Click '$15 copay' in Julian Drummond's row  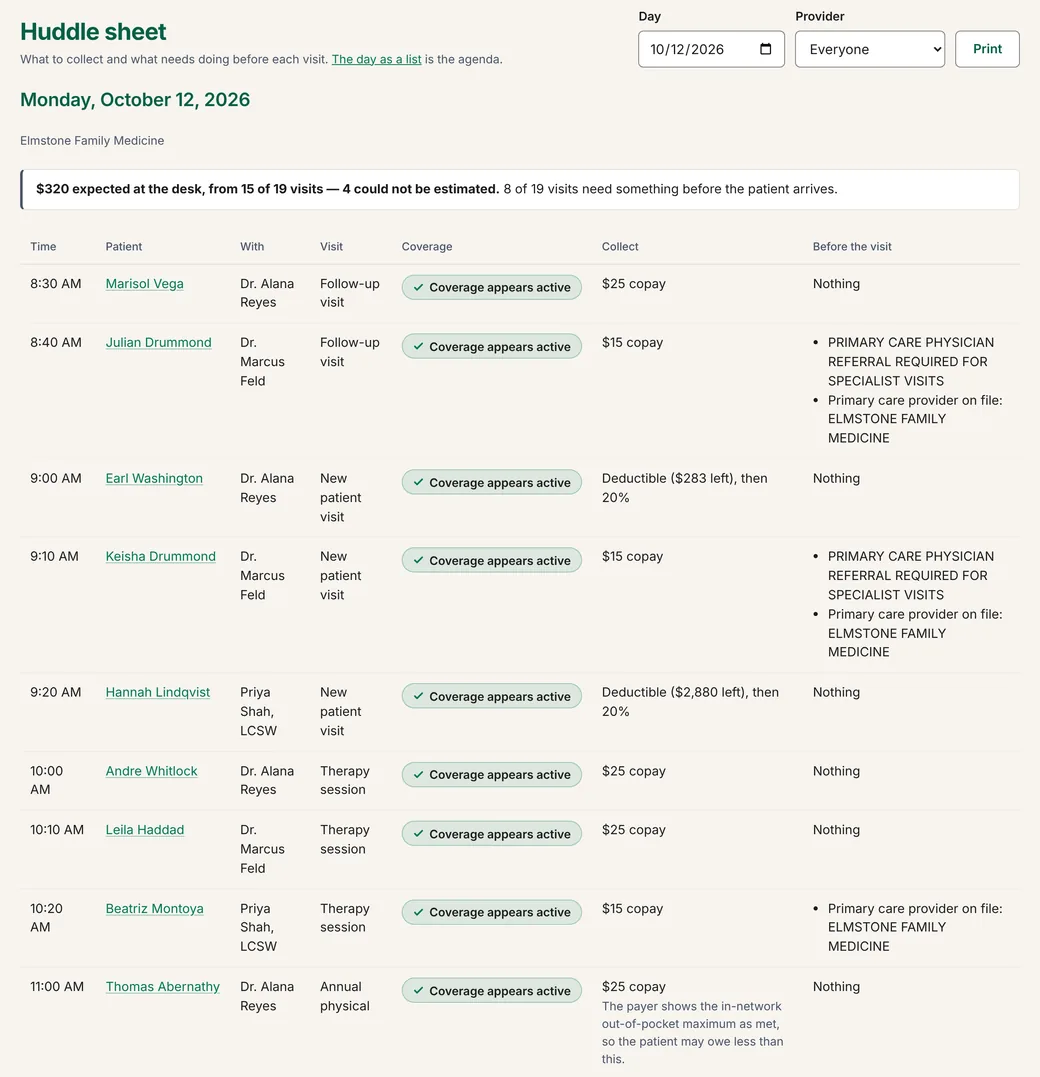coord(633,342)
